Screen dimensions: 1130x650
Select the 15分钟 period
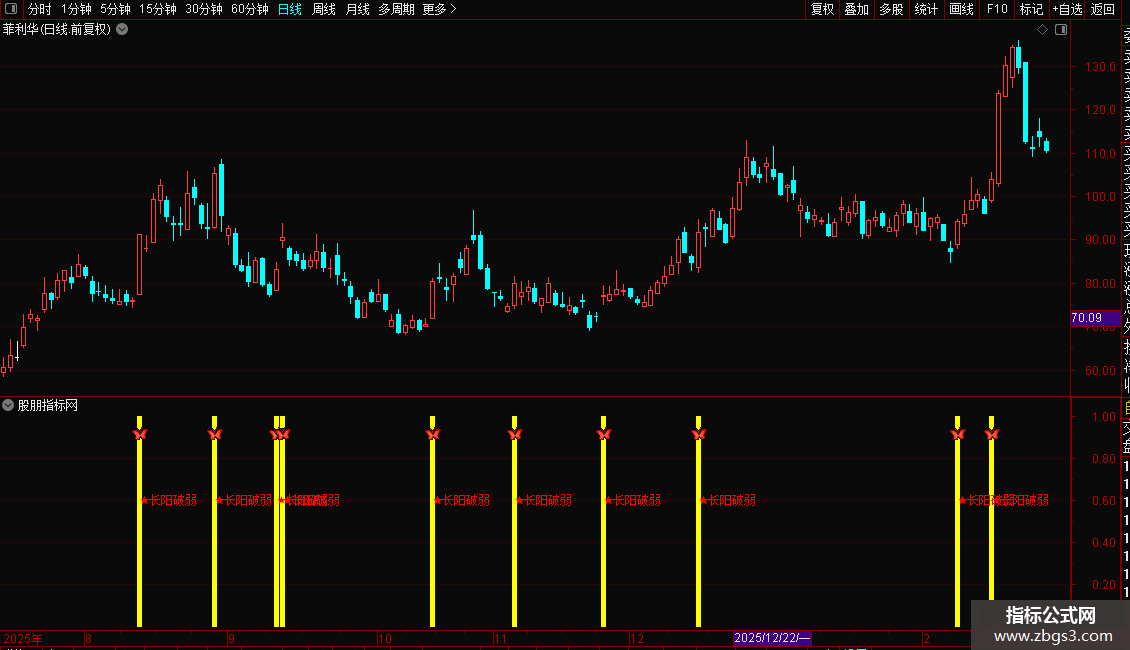(158, 9)
